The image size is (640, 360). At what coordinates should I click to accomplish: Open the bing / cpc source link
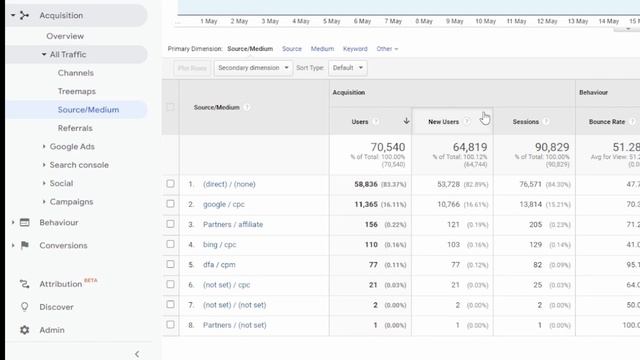point(220,244)
